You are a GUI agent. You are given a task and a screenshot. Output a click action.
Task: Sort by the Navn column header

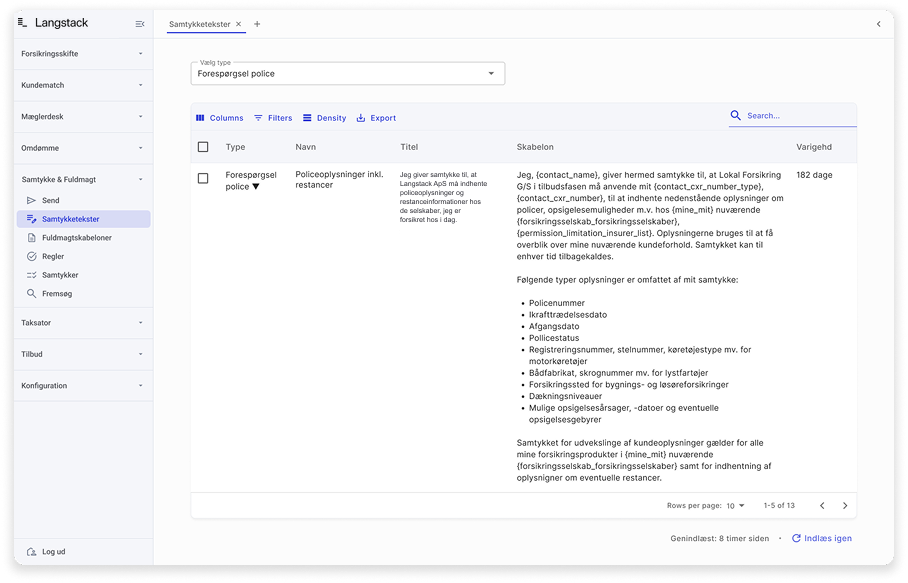coord(306,147)
